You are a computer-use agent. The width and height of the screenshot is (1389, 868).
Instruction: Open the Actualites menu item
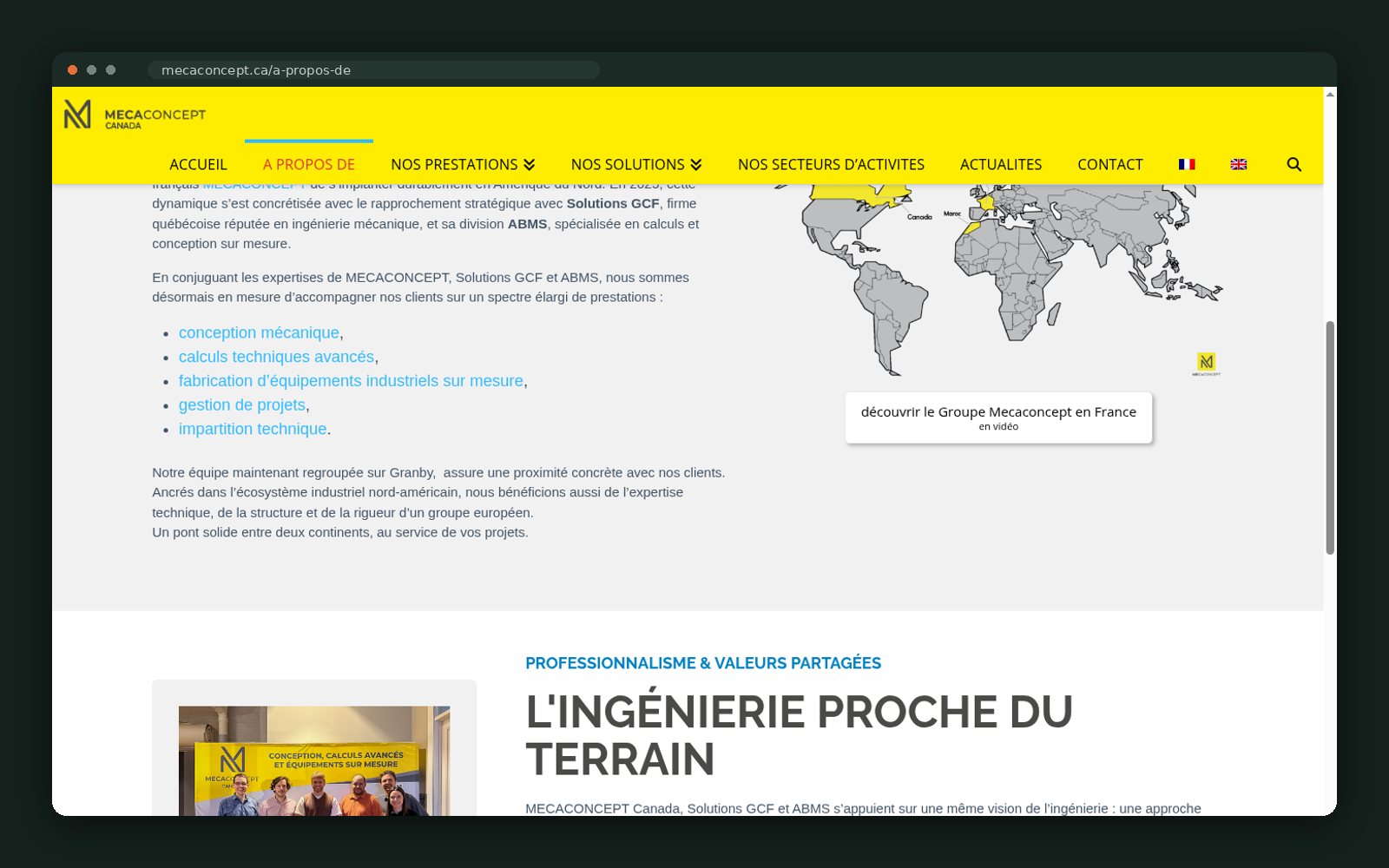[1001, 164]
